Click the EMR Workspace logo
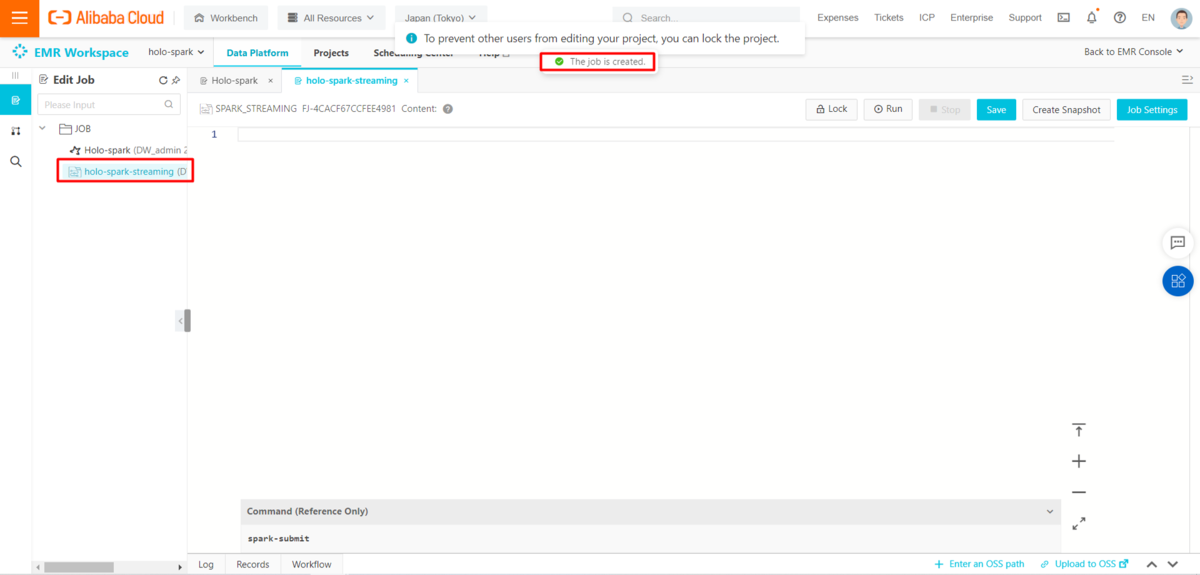The width and height of the screenshot is (1200, 575). pyautogui.click(x=70, y=52)
